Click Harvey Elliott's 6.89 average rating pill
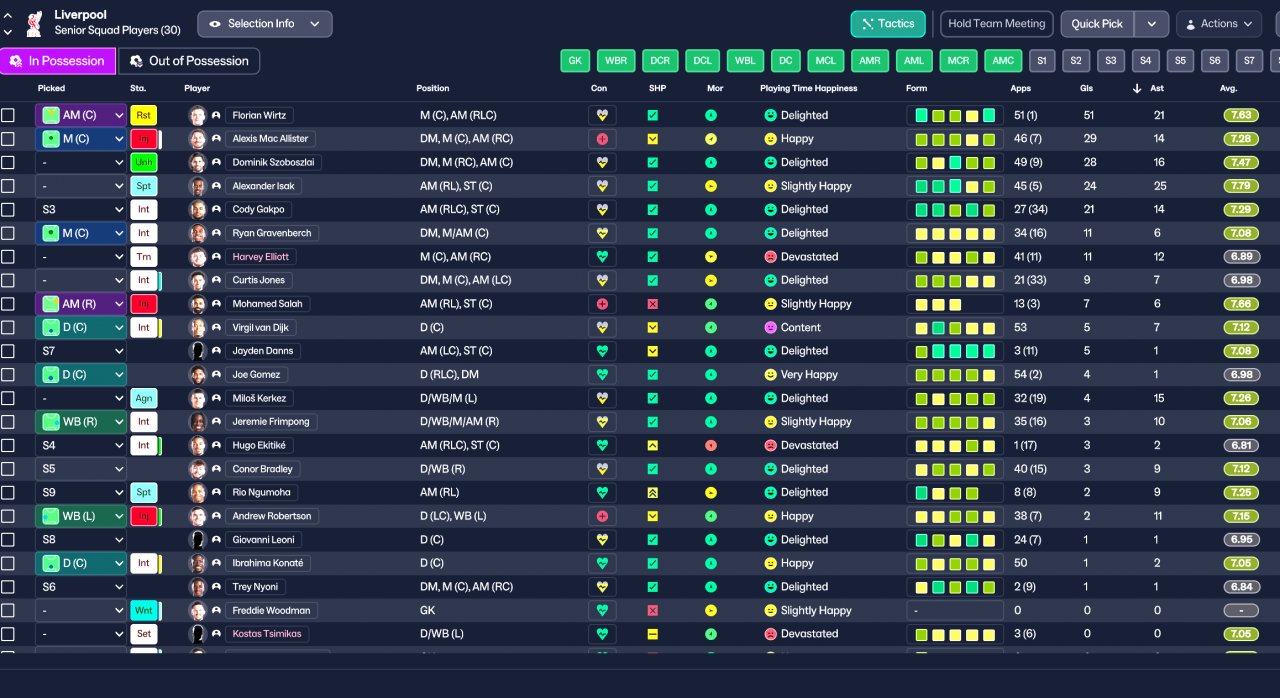The height and width of the screenshot is (698, 1280). pyautogui.click(x=1241, y=257)
